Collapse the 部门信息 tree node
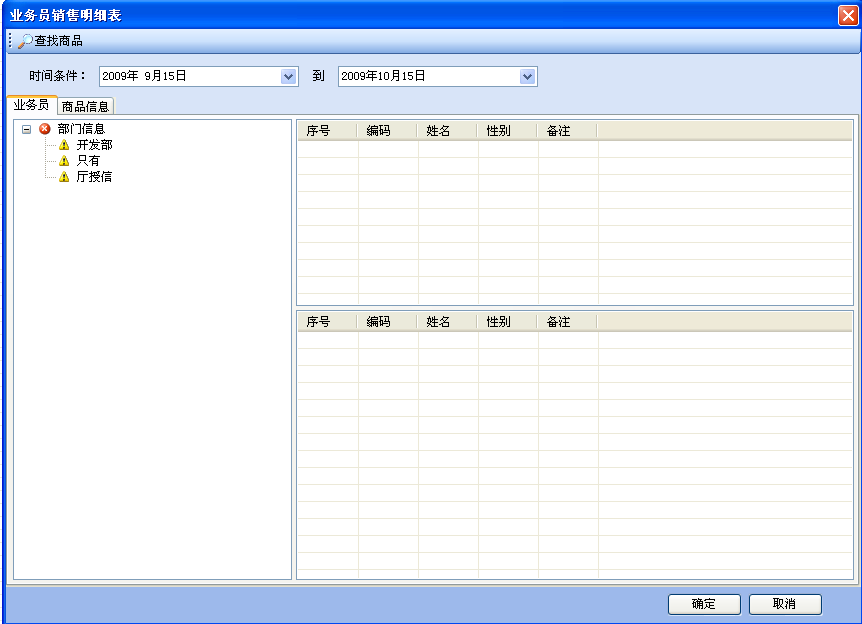The image size is (862, 624). point(26,130)
